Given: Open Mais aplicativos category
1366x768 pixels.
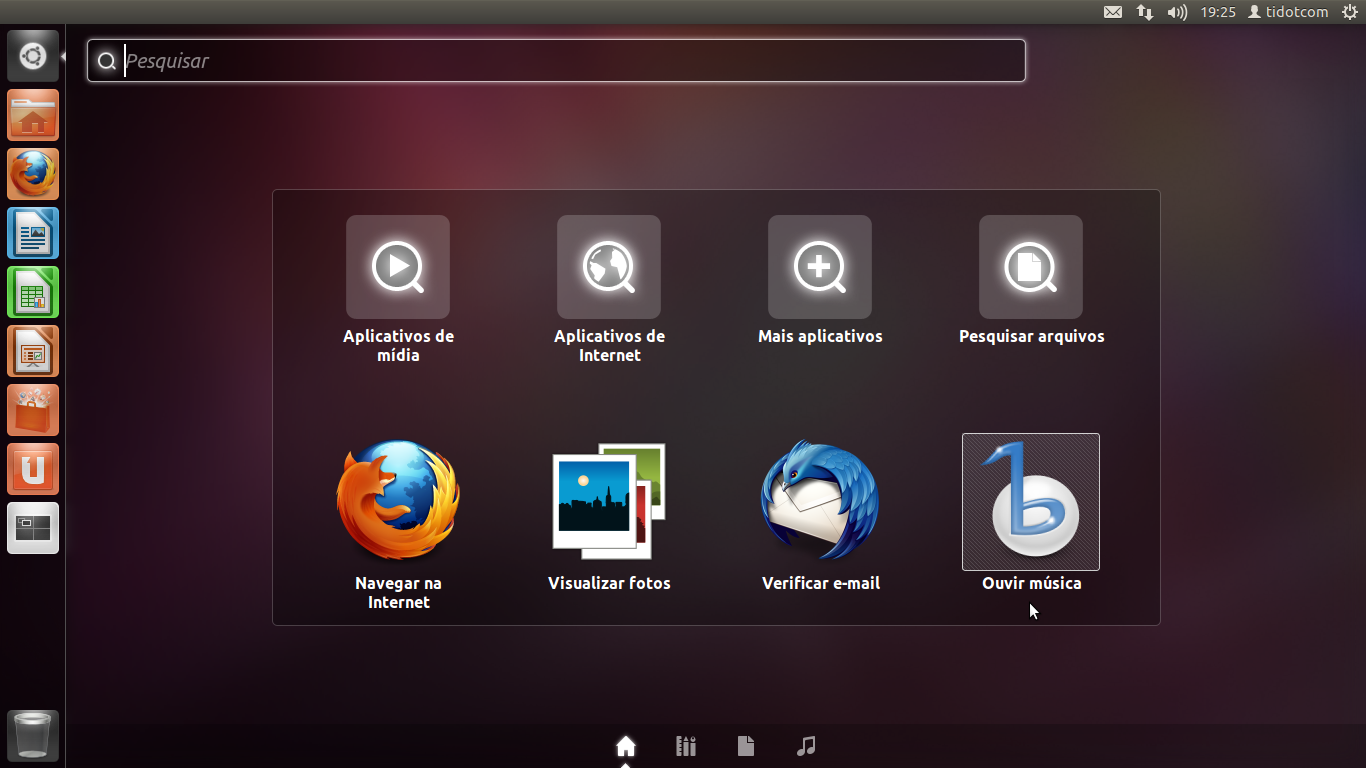Looking at the screenshot, I should [x=820, y=267].
